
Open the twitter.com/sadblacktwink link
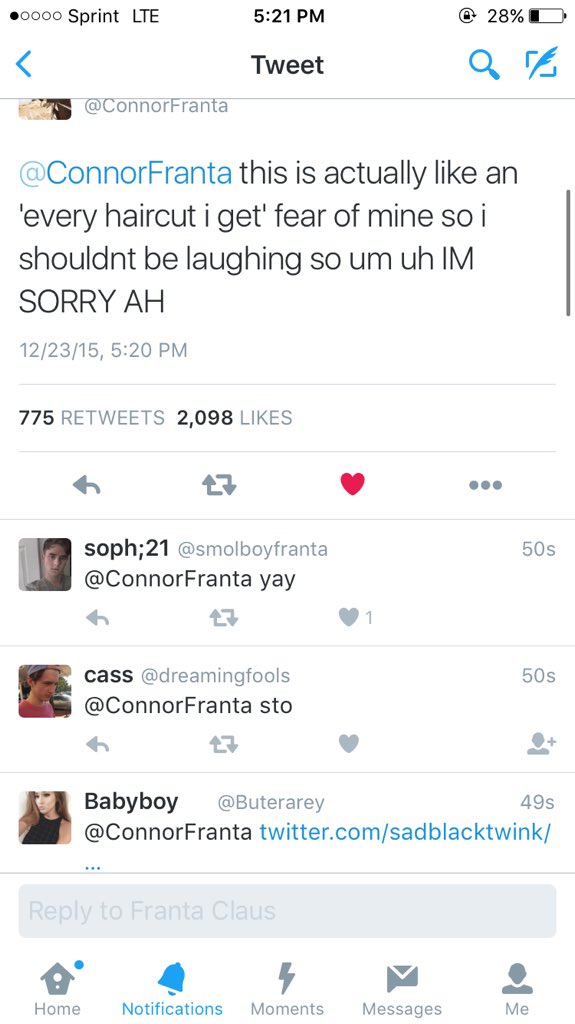pos(405,833)
